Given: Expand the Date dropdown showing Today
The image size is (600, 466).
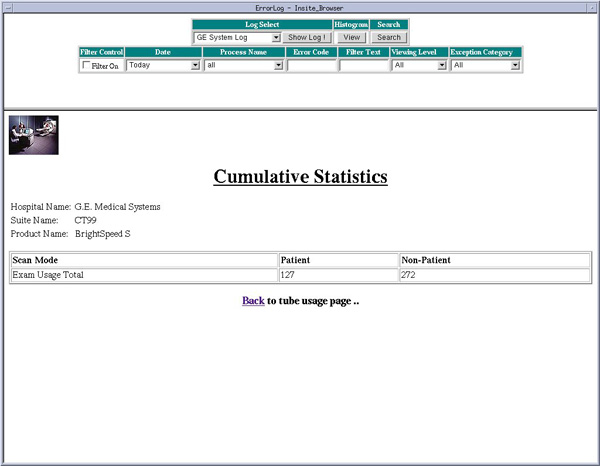Looking at the screenshot, I should [x=164, y=66].
